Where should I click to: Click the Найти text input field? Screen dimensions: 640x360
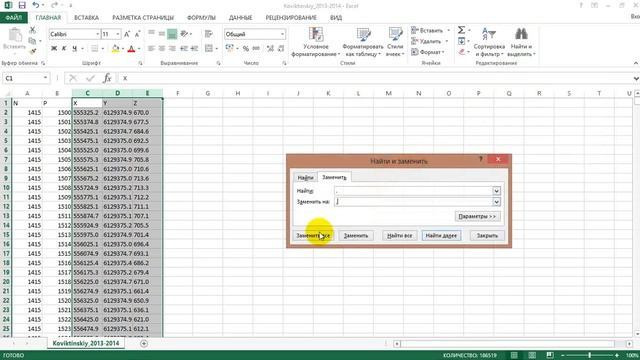[413, 191]
